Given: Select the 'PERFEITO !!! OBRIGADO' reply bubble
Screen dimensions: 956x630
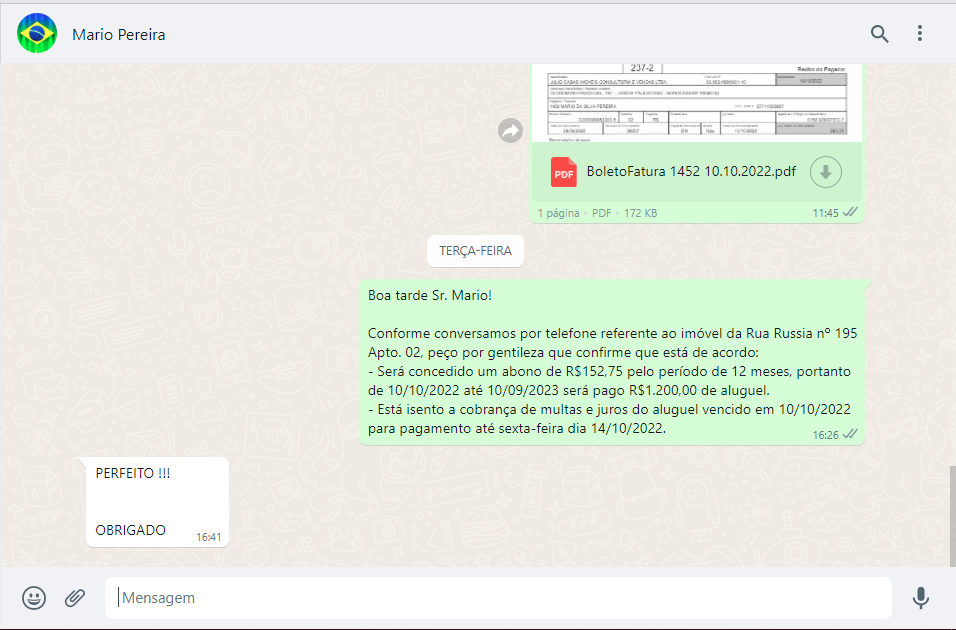Looking at the screenshot, I should click(156, 501).
